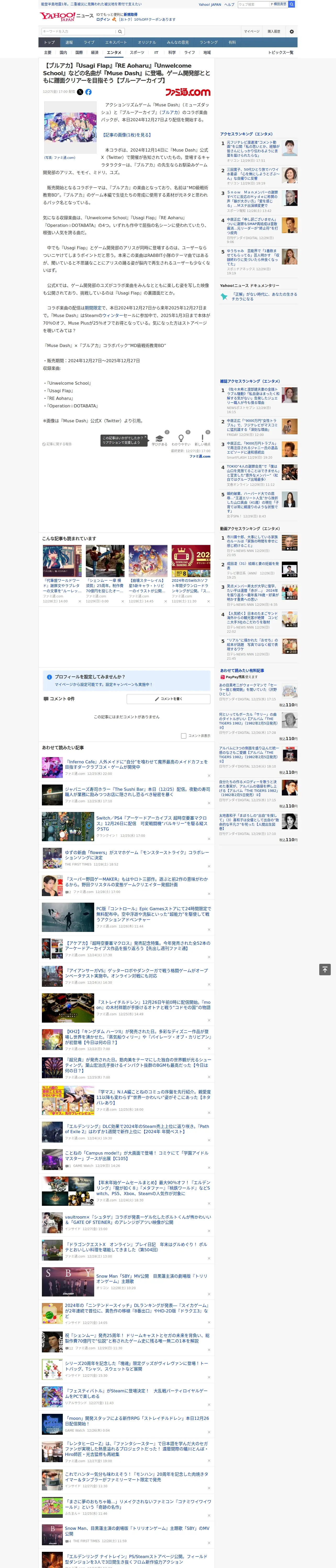Click the profile info icon in blue banner
The width and height of the screenshot is (336, 1568).
tap(49, 677)
